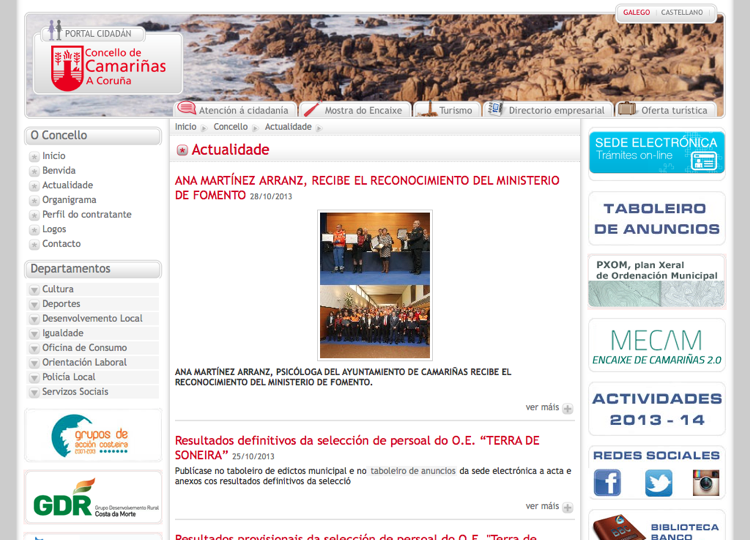Click Concello in the breadcrumb trail

tap(231, 127)
